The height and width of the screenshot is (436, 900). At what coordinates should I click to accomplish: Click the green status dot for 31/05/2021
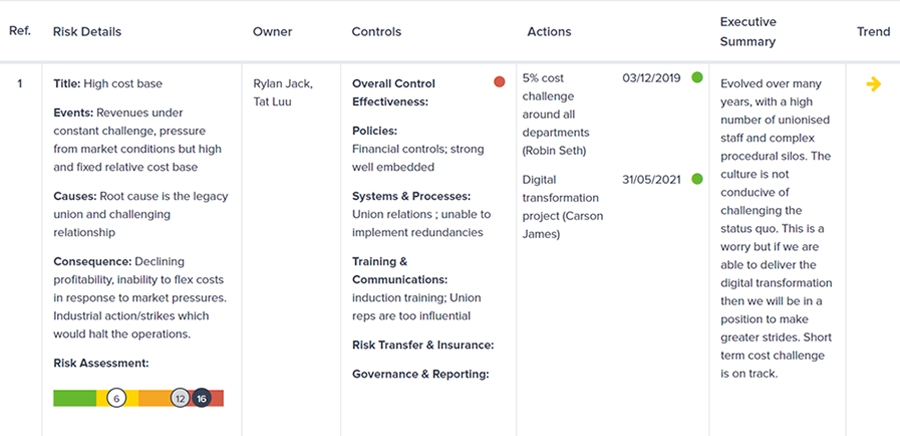697,179
